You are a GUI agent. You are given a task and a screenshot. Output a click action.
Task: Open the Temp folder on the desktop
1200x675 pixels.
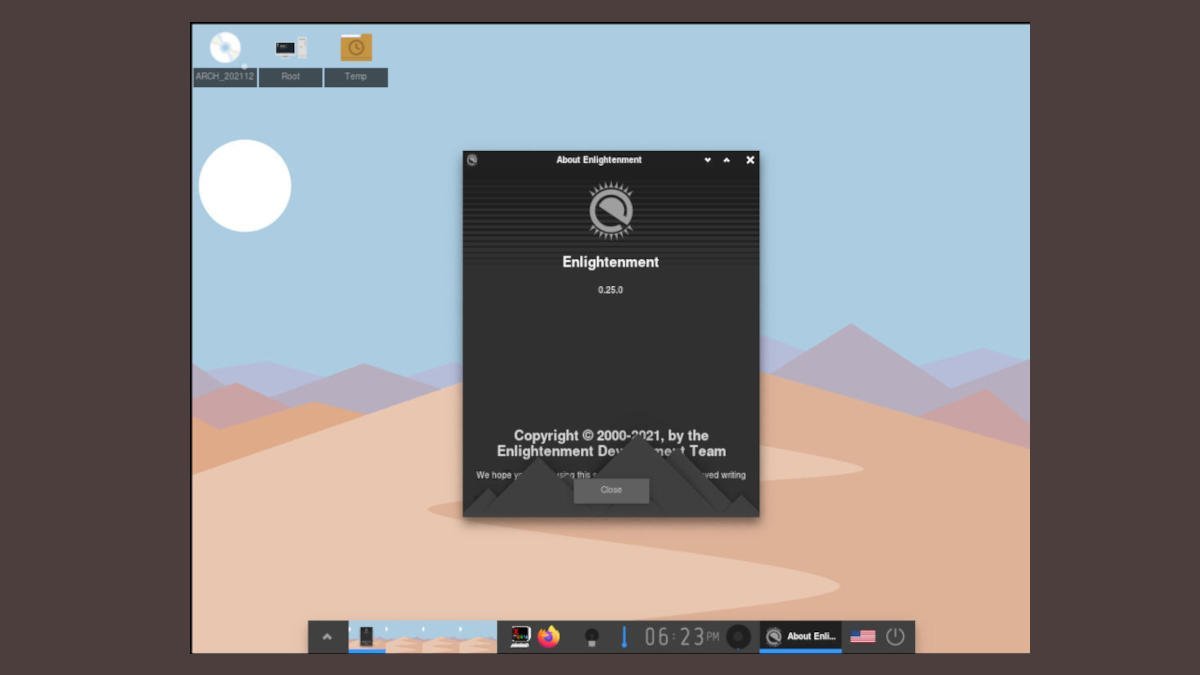(x=356, y=46)
